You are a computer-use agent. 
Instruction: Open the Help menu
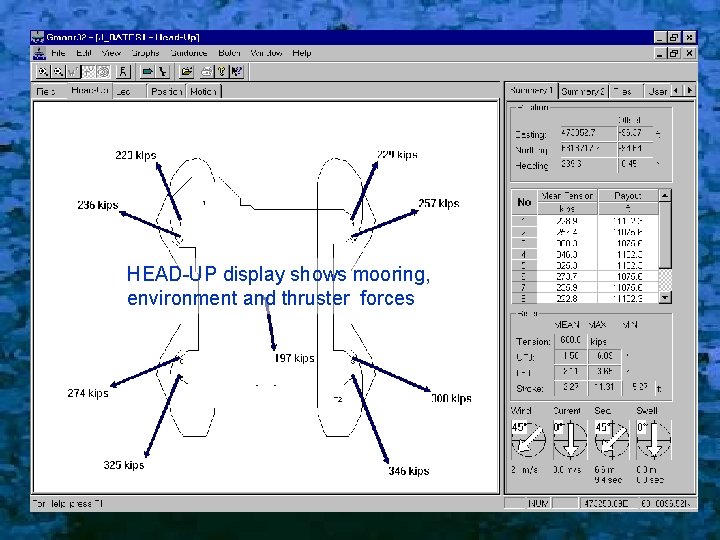301,53
